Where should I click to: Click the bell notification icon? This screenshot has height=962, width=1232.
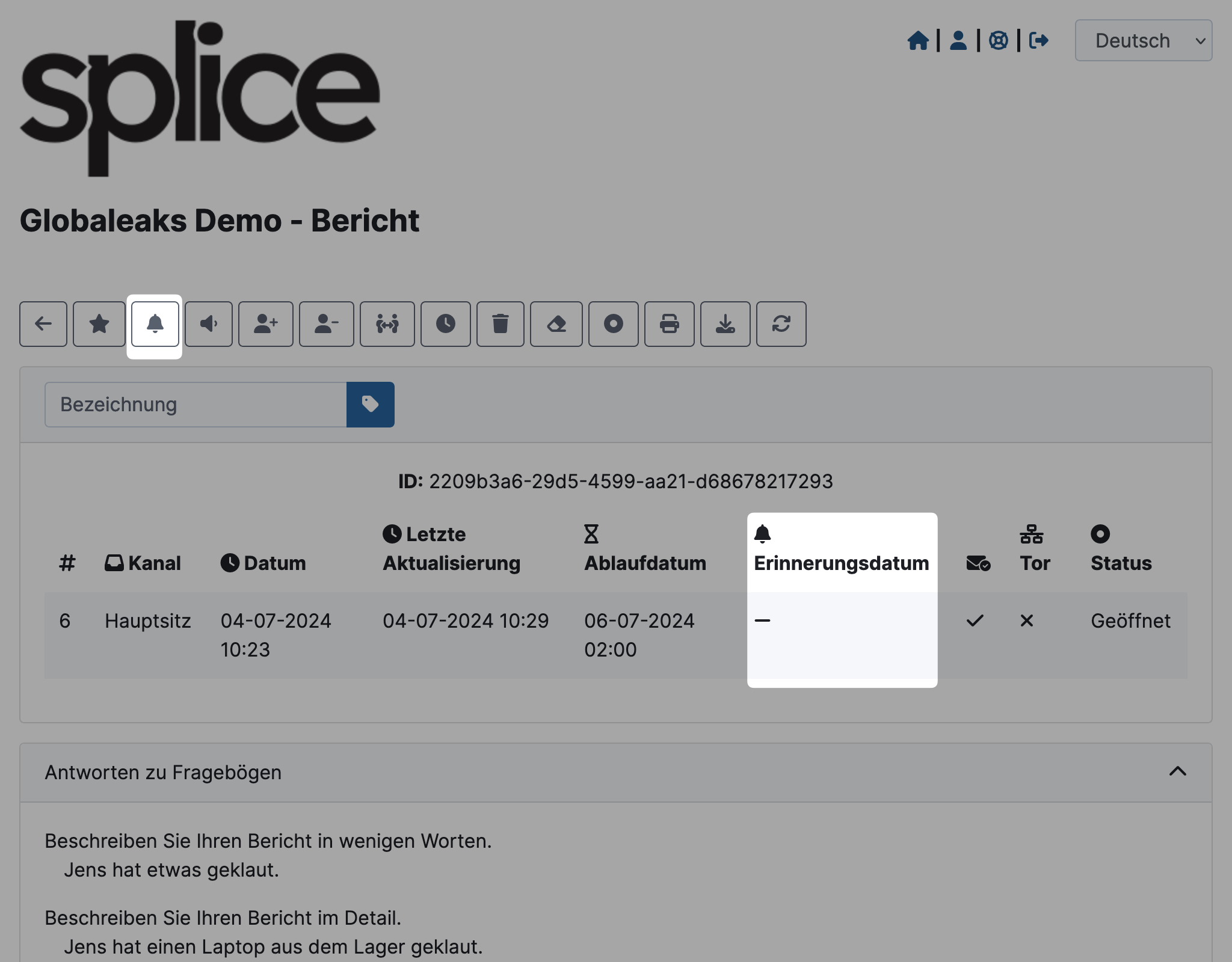[155, 323]
